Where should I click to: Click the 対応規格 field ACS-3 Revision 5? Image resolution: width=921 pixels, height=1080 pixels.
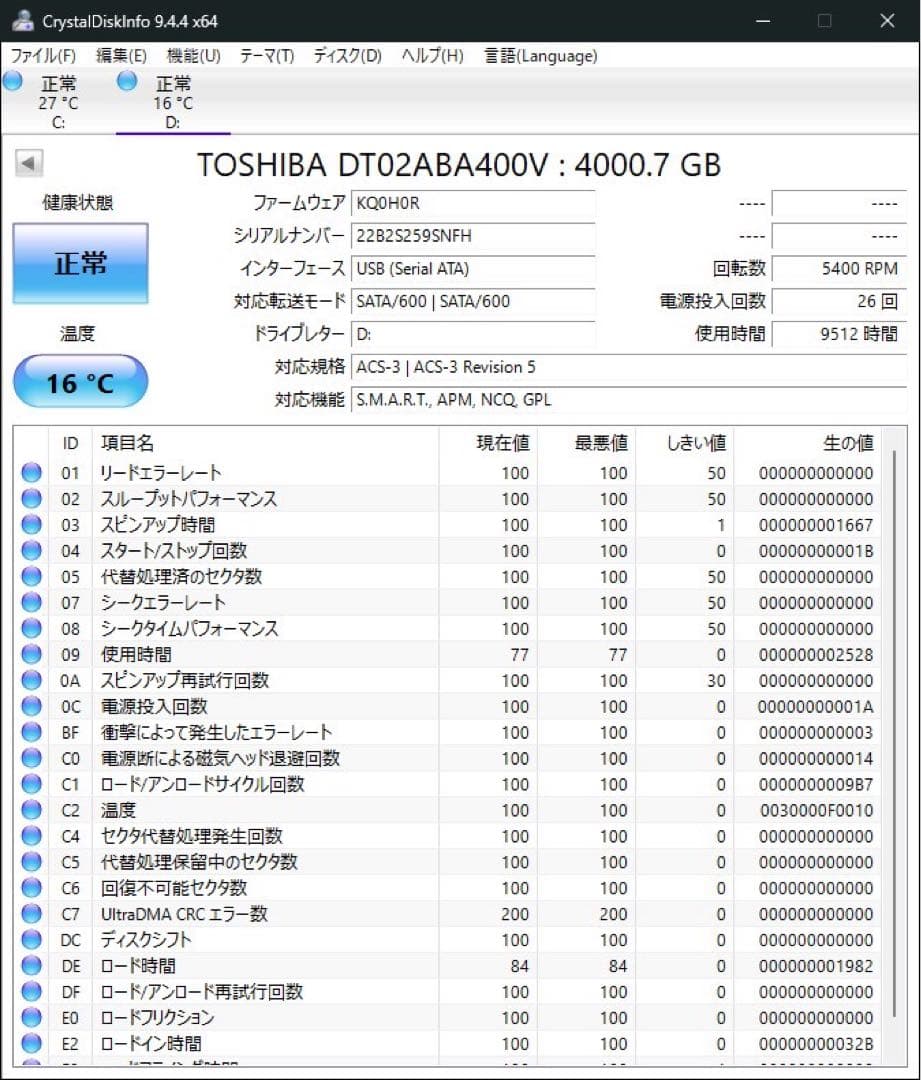click(629, 366)
